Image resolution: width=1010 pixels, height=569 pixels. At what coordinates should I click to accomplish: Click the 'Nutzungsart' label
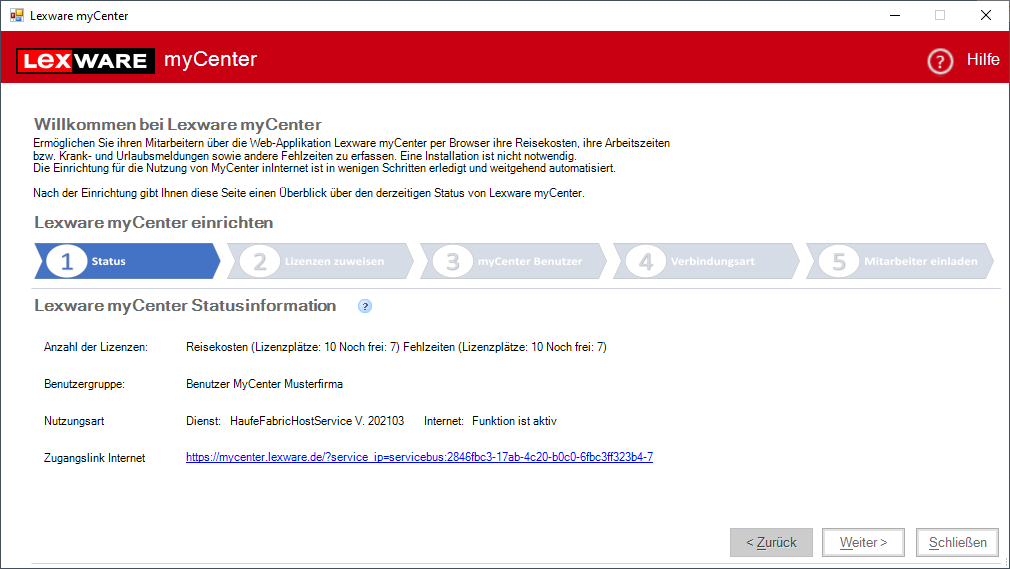point(74,421)
